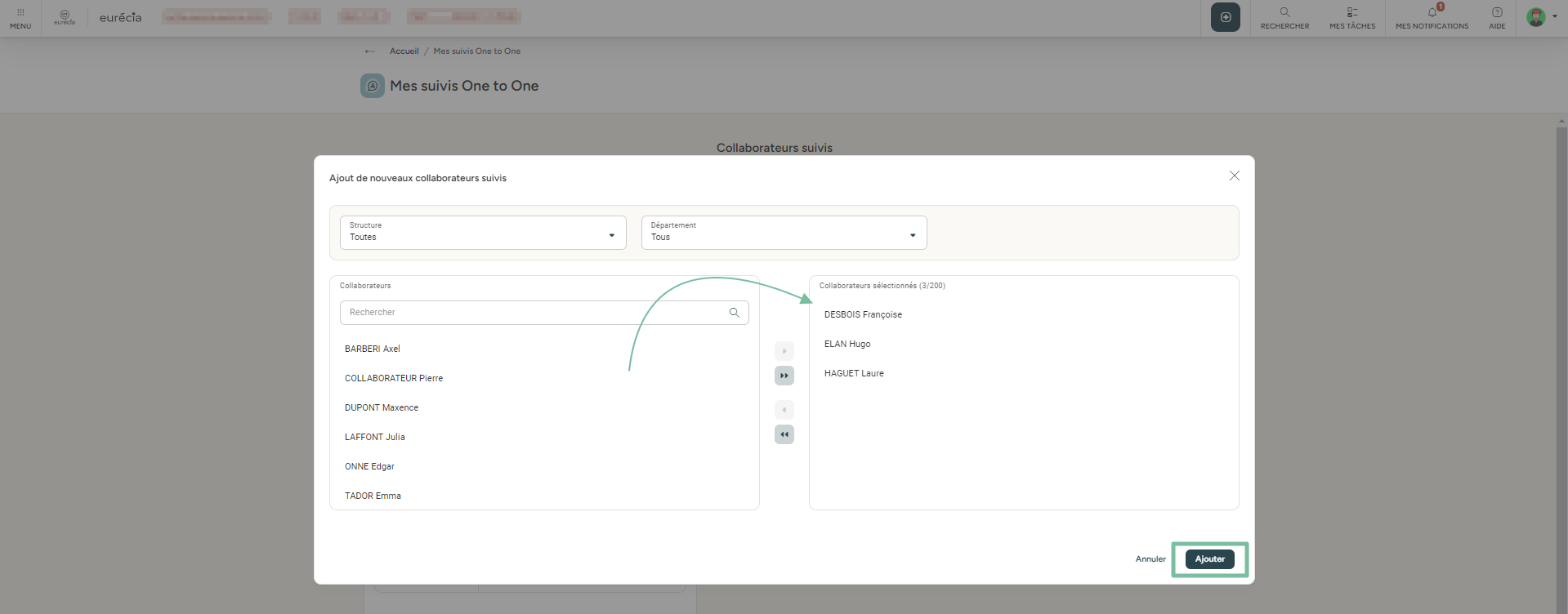Select HAGUET Laure in selected list
Screen dimensions: 1568x614
click(854, 373)
